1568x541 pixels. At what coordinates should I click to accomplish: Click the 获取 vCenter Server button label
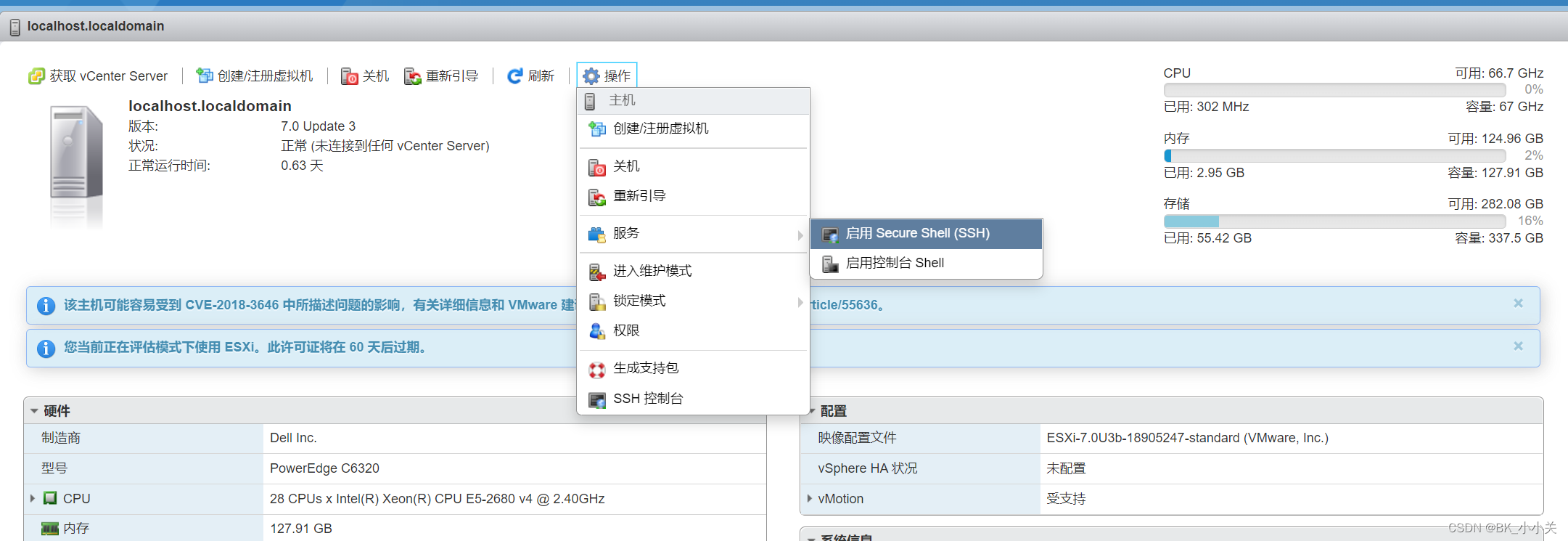click(x=109, y=76)
